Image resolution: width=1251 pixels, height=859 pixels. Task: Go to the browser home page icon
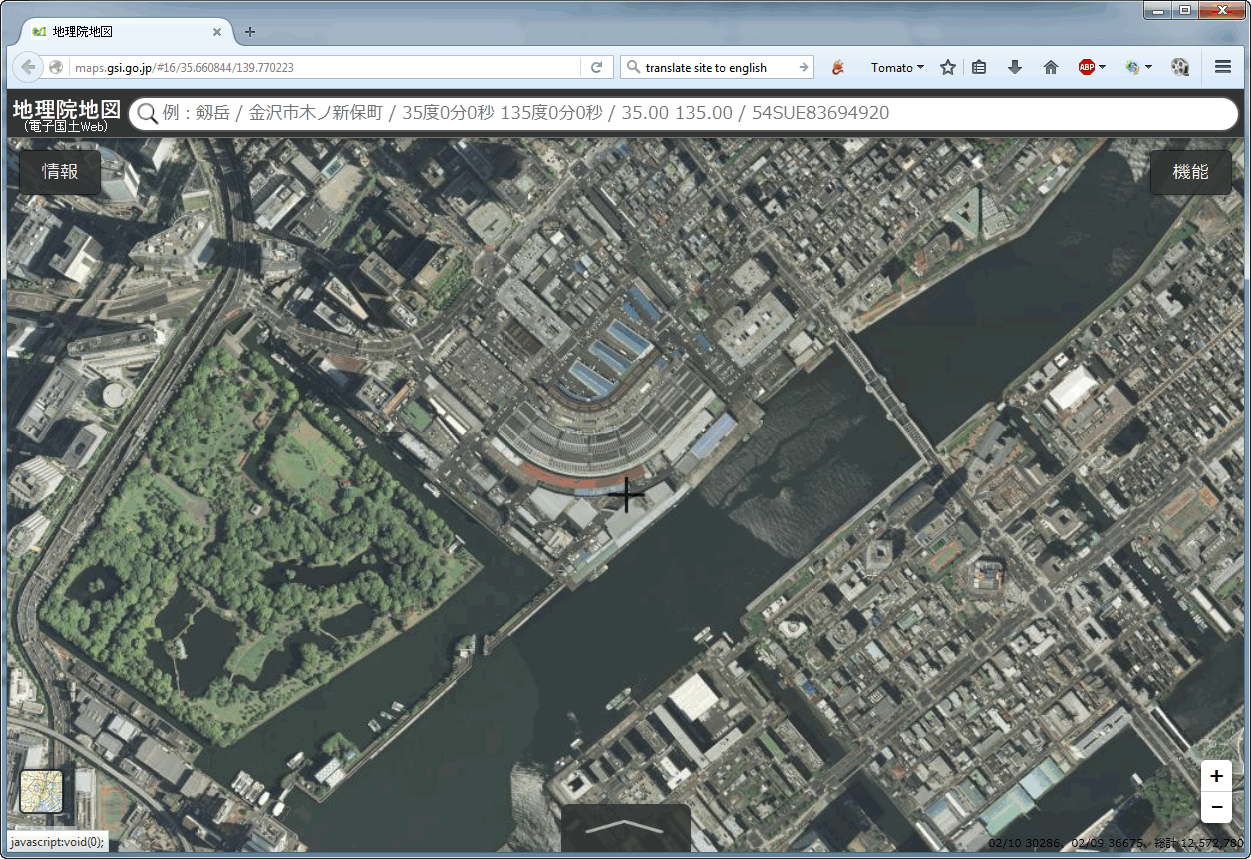(x=1050, y=67)
